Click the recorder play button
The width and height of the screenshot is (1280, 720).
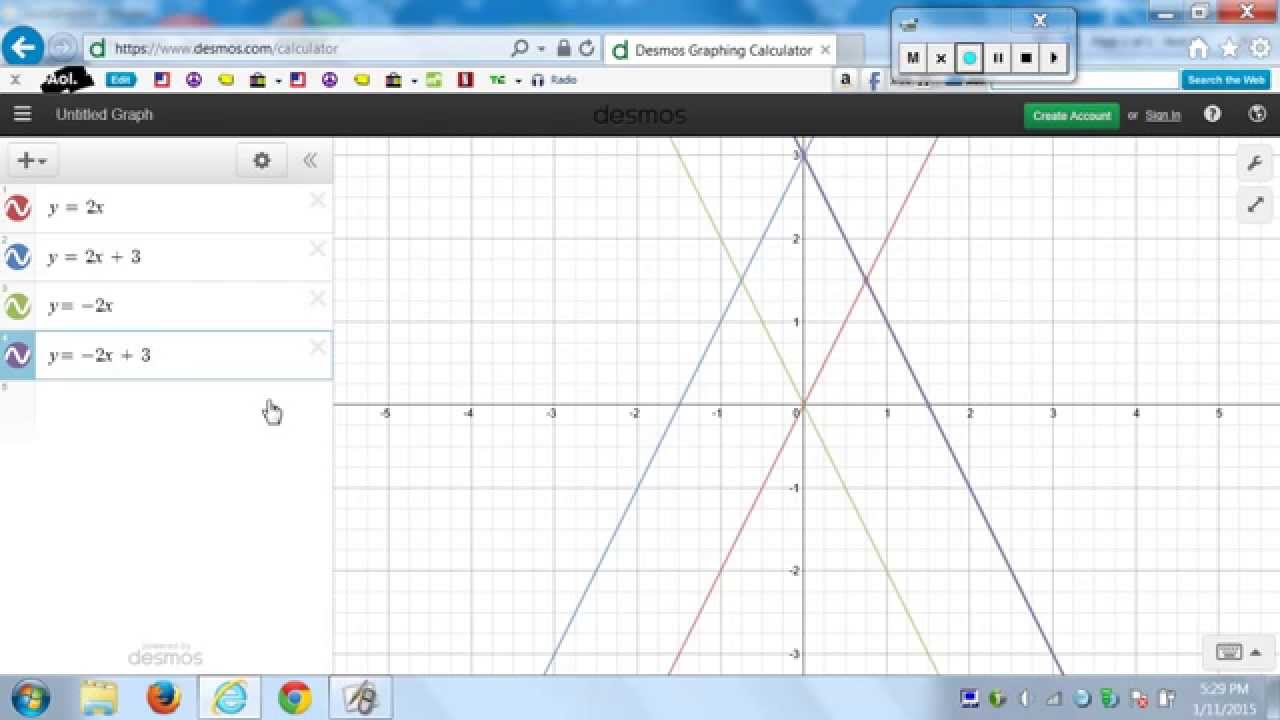click(x=1054, y=58)
